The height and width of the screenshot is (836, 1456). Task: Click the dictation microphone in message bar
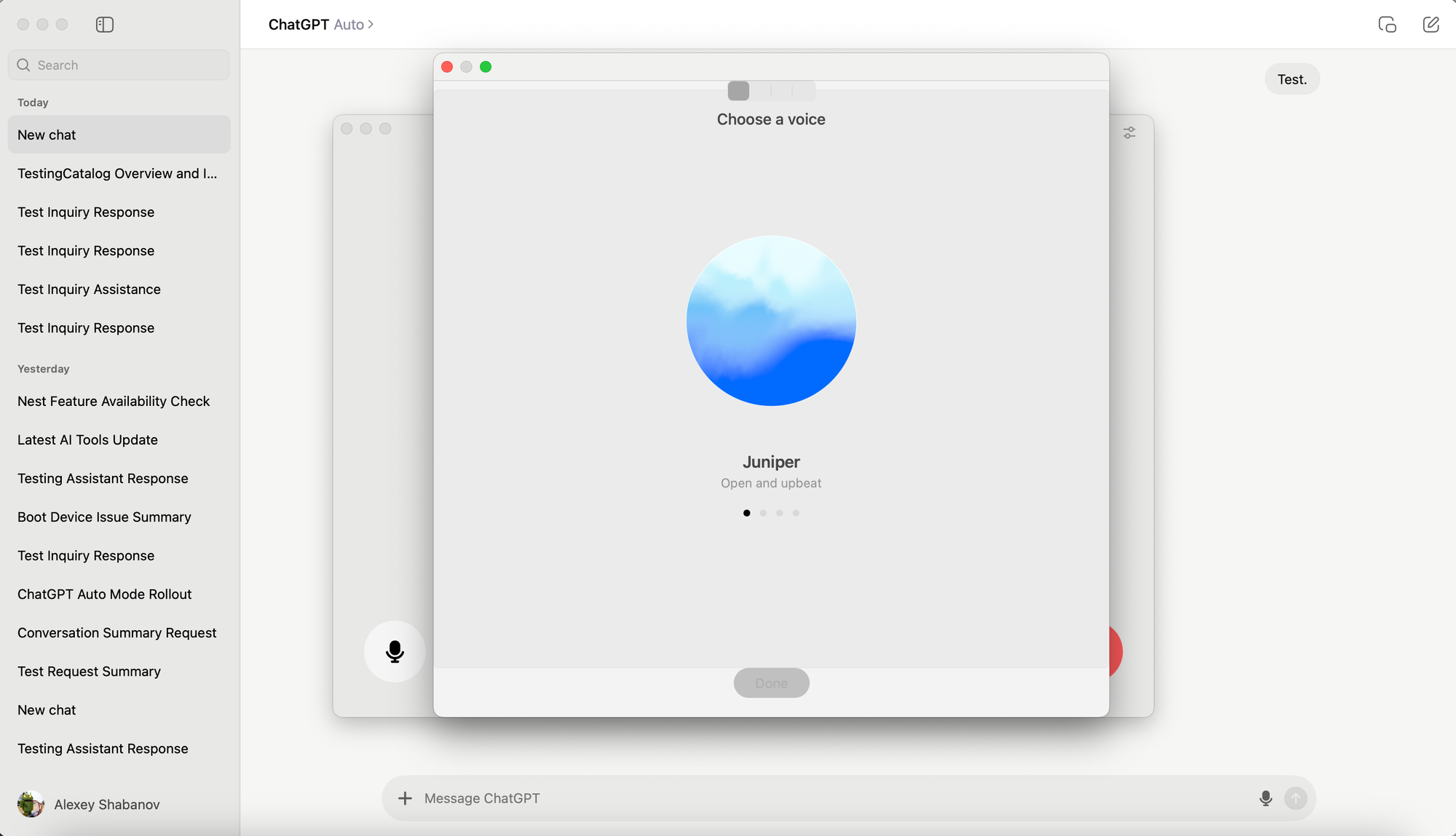tap(1265, 798)
